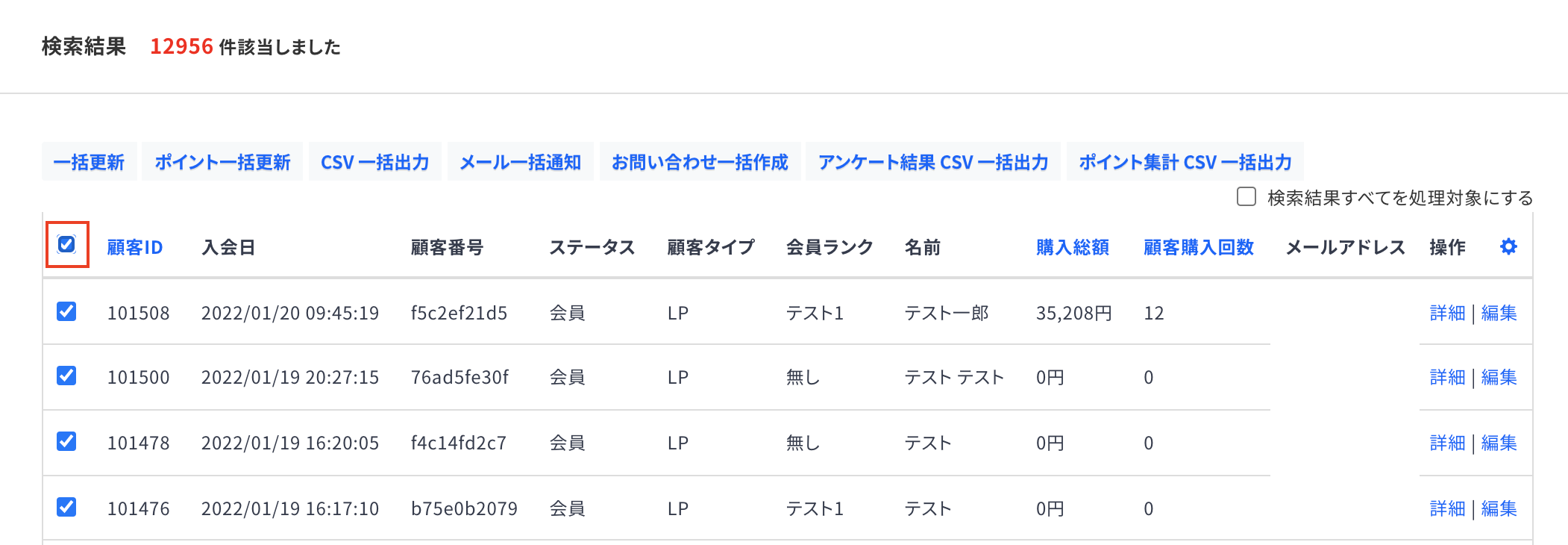1568x545 pixels.
Task: Click メール一括通知 button
Action: click(x=520, y=161)
